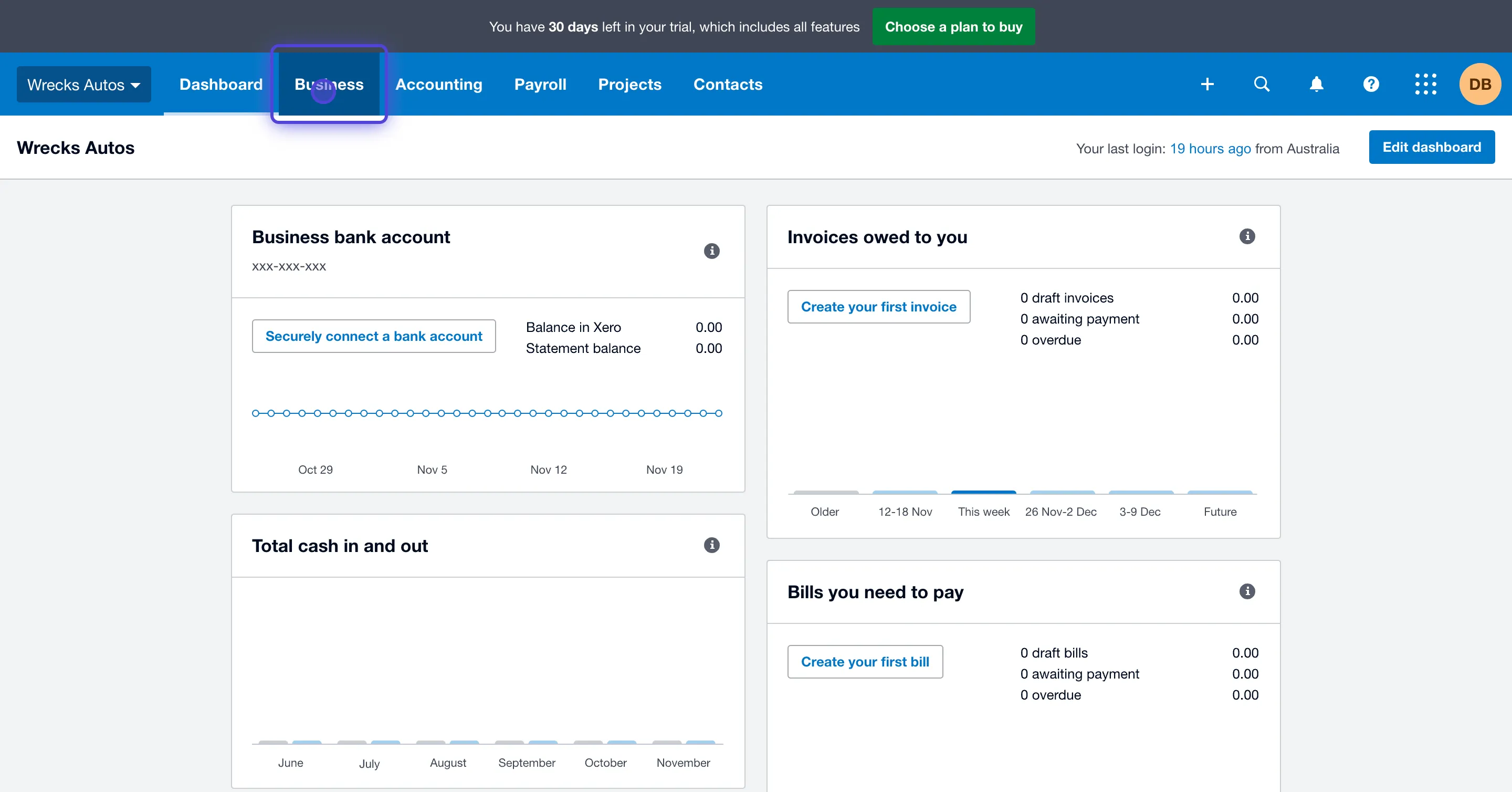Image resolution: width=1512 pixels, height=792 pixels.
Task: Show info for Invoices owed to you
Action: click(1248, 236)
